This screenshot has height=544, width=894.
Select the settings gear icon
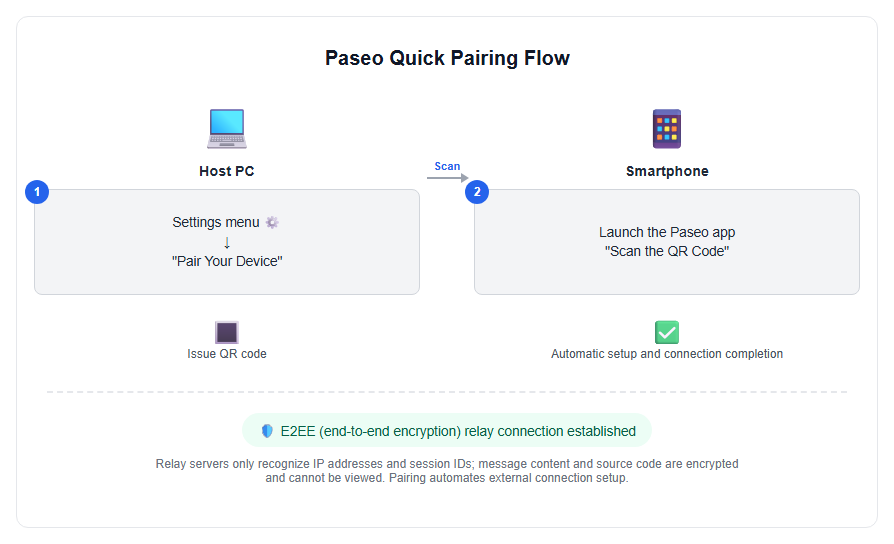273,222
